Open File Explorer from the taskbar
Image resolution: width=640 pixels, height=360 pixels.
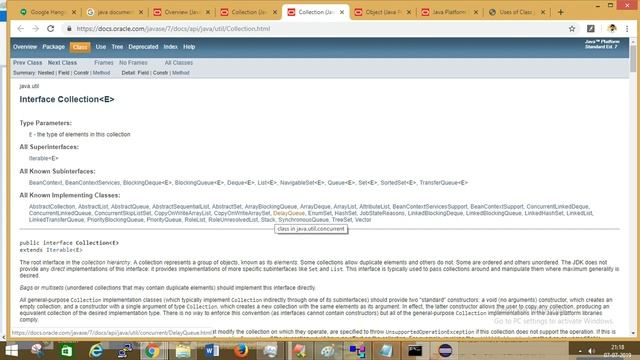click(x=182, y=351)
